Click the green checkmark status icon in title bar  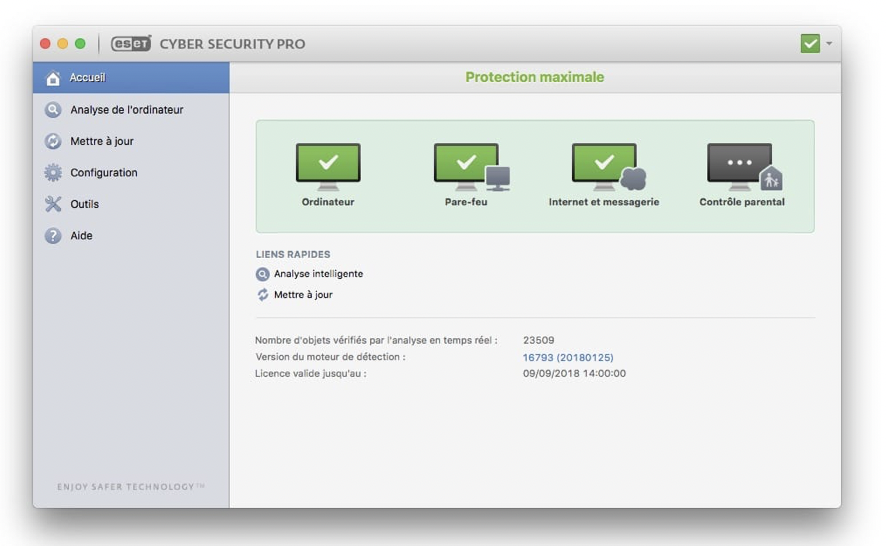click(x=810, y=44)
